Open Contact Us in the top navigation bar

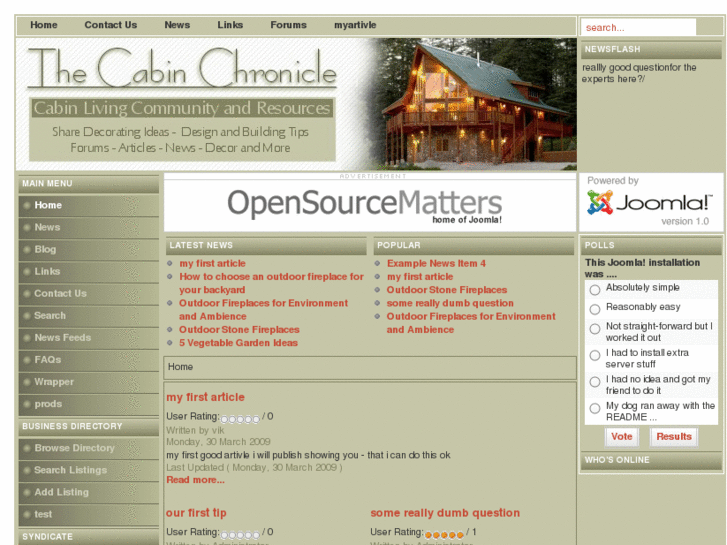[110, 25]
